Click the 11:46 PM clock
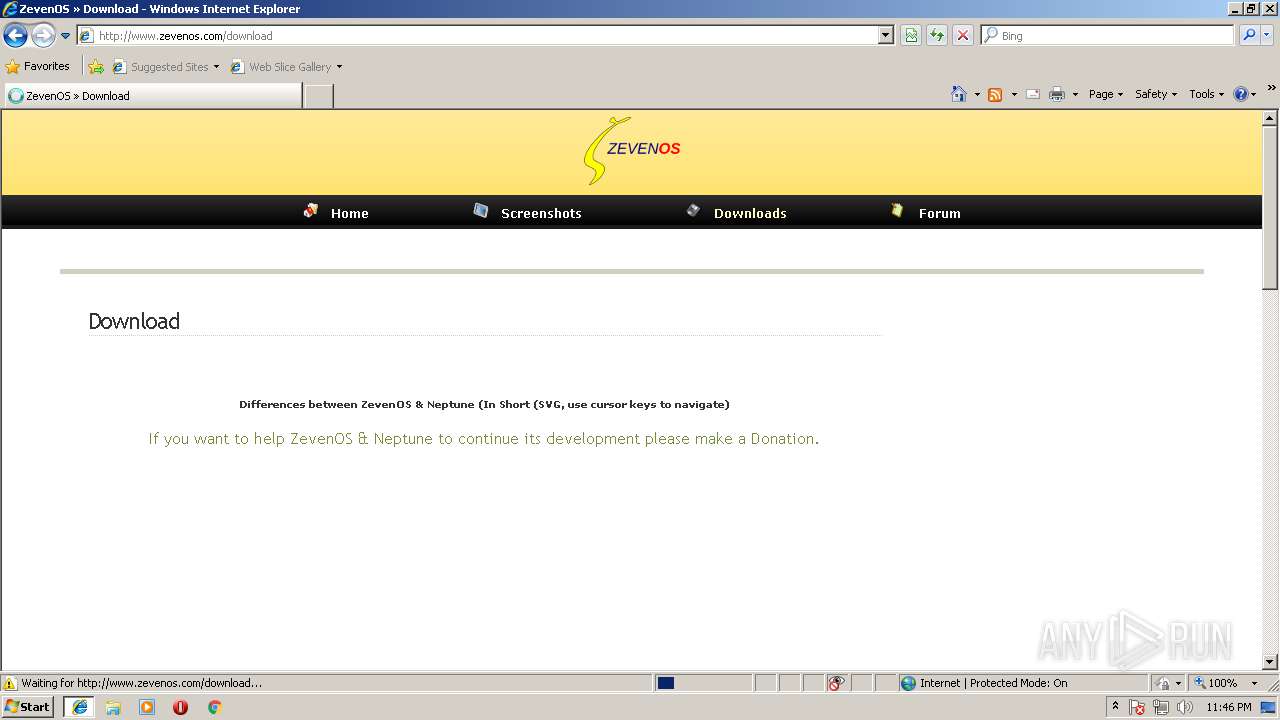1280x720 pixels. click(1229, 707)
